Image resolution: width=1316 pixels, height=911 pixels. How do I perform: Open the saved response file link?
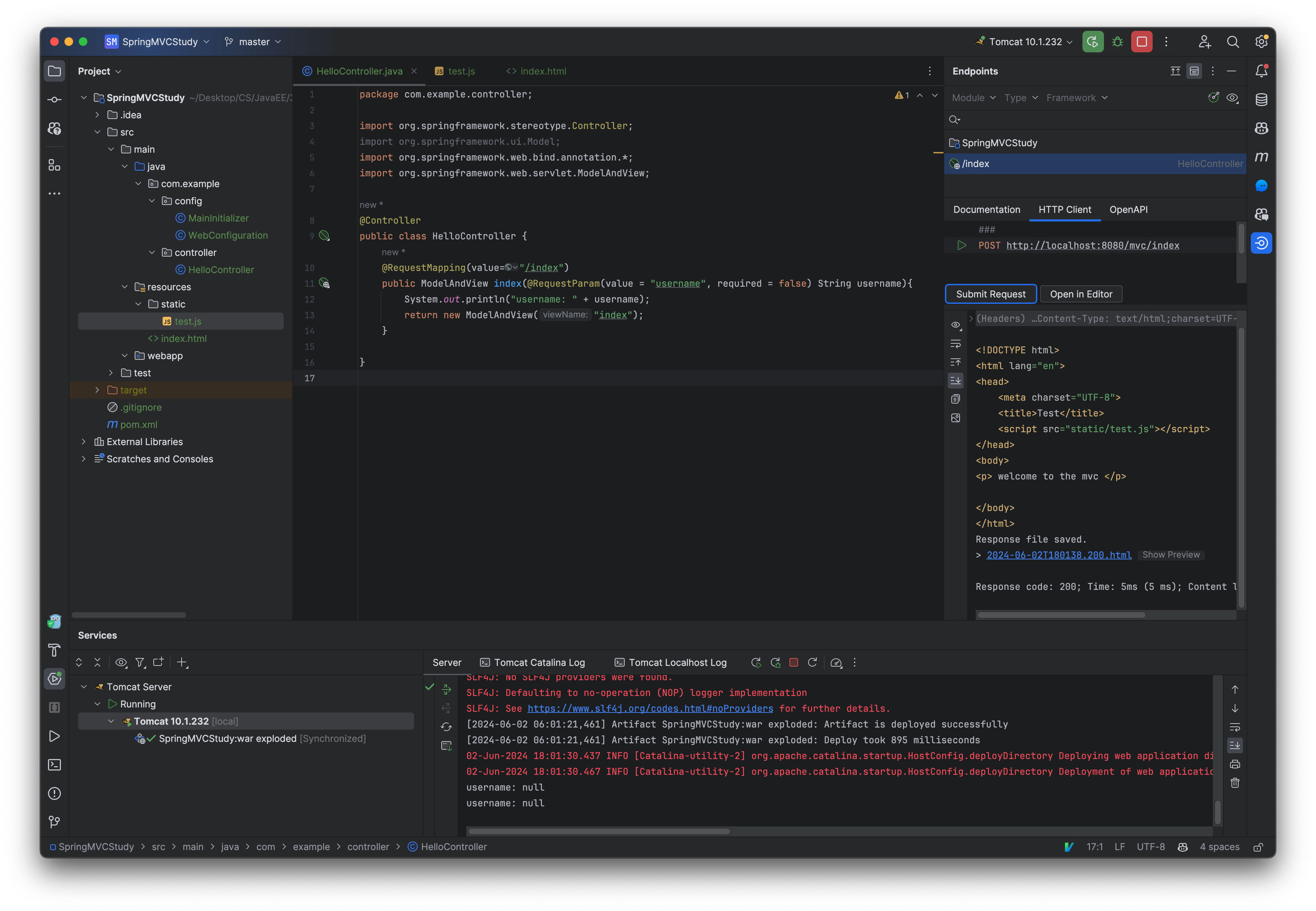1059,555
